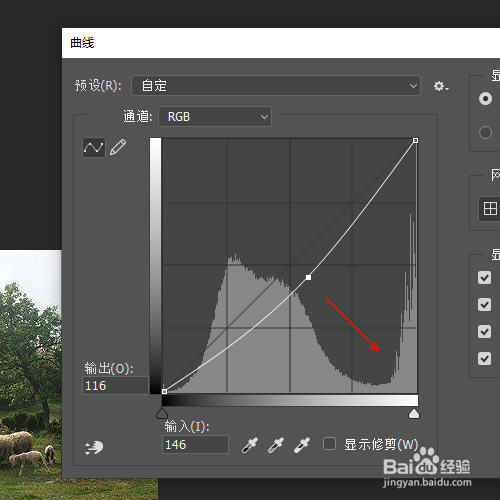Image resolution: width=500 pixels, height=500 pixels.
Task: Click the white point slider under the curve
Action: click(x=414, y=413)
